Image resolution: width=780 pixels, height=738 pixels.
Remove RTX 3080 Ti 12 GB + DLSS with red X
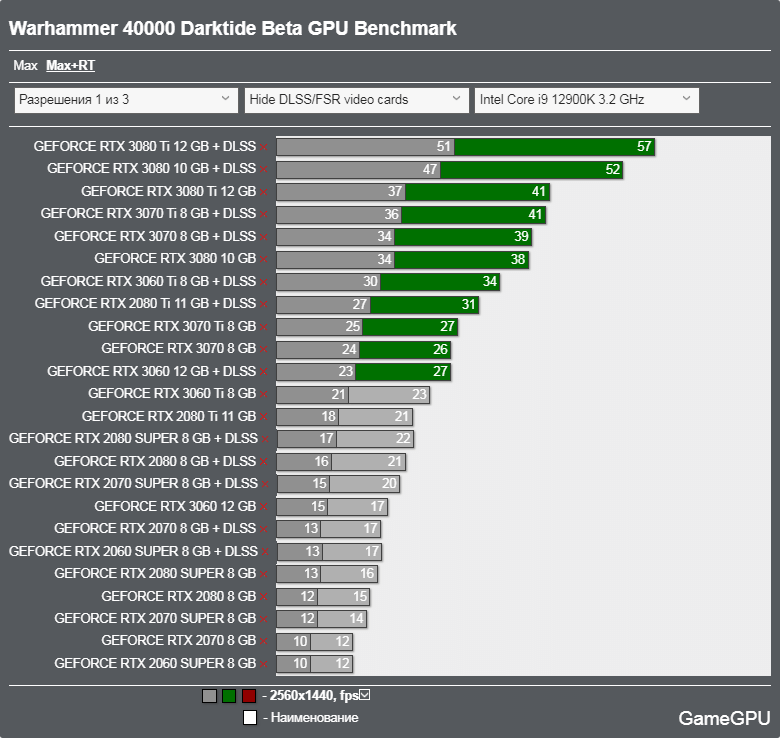pos(264,147)
